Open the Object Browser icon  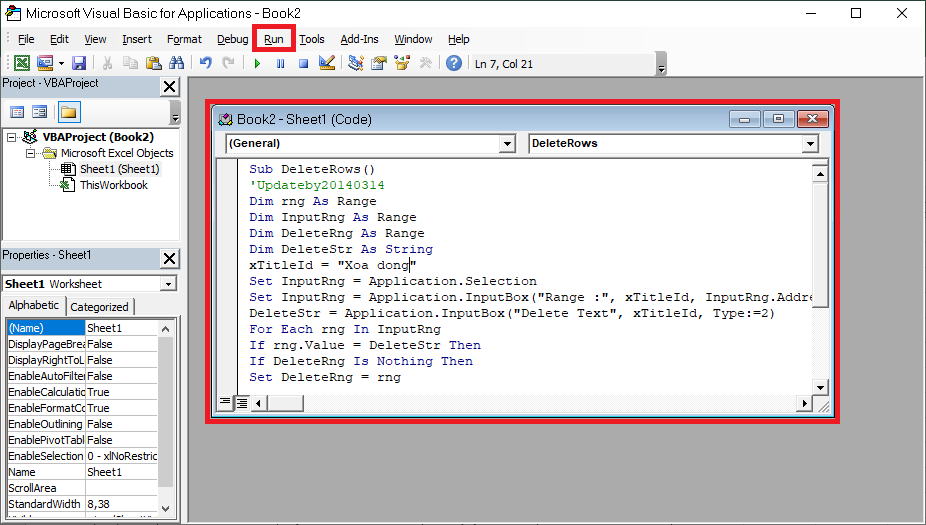[x=402, y=63]
